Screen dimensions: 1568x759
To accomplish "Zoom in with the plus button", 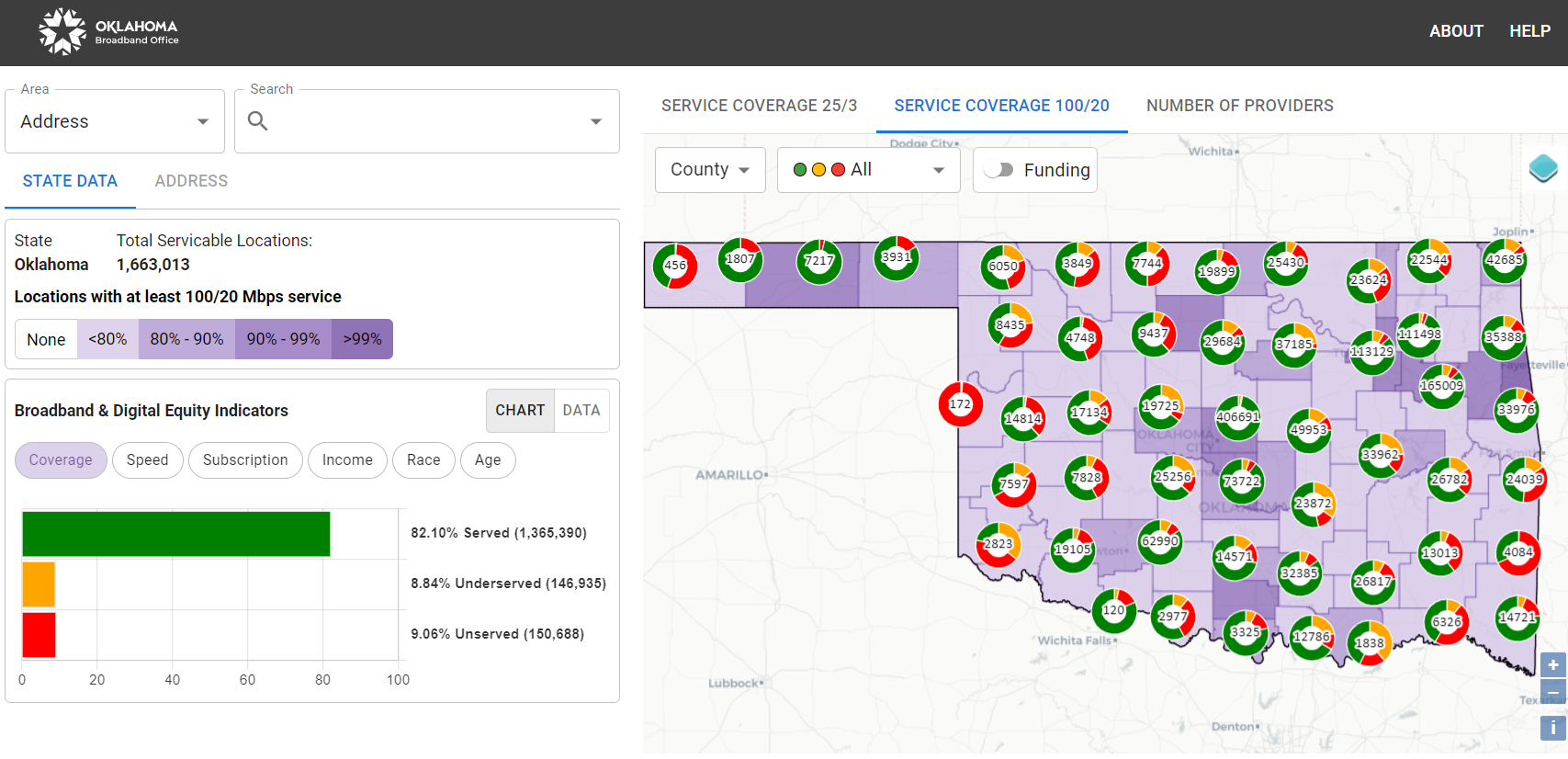I will click(x=1552, y=665).
